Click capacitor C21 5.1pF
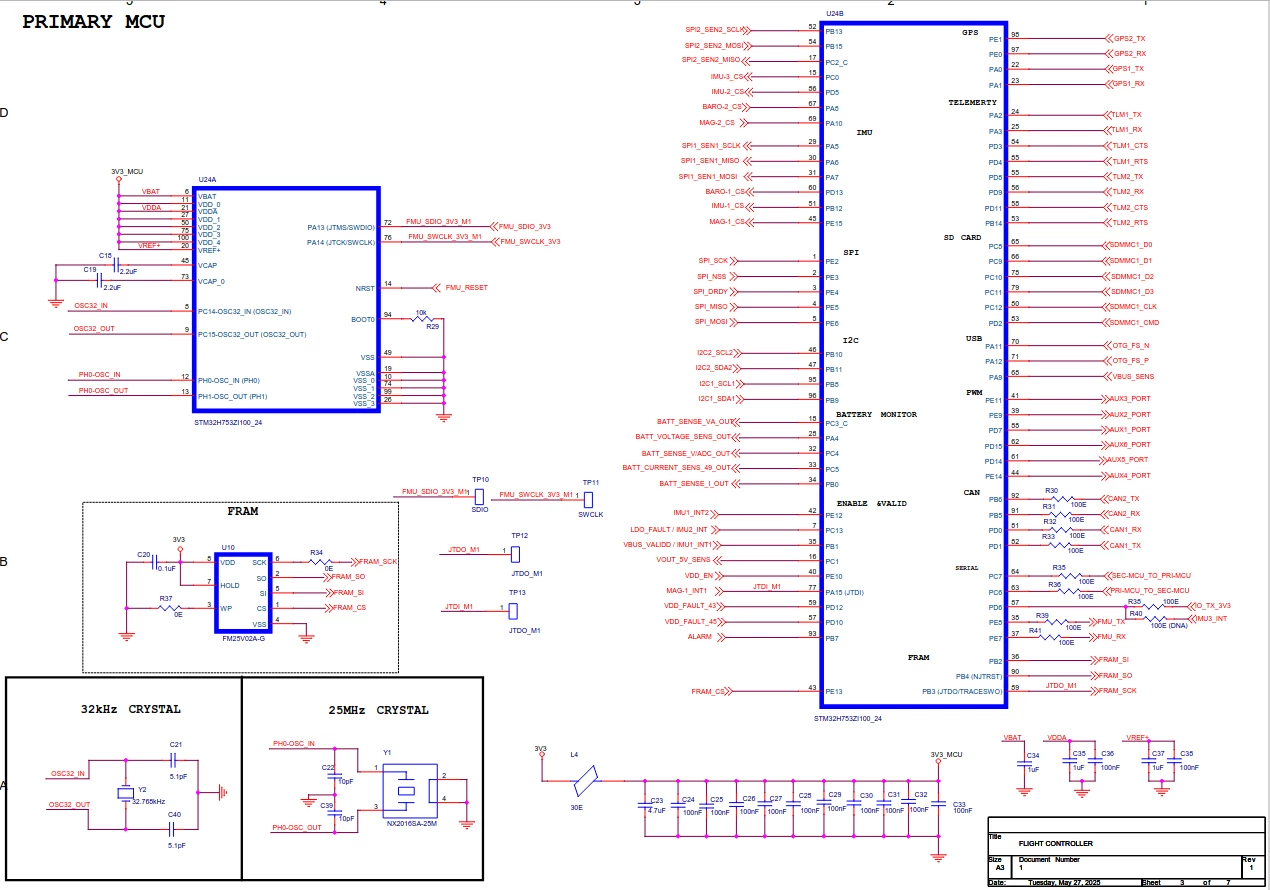1270x890 pixels. [x=175, y=760]
